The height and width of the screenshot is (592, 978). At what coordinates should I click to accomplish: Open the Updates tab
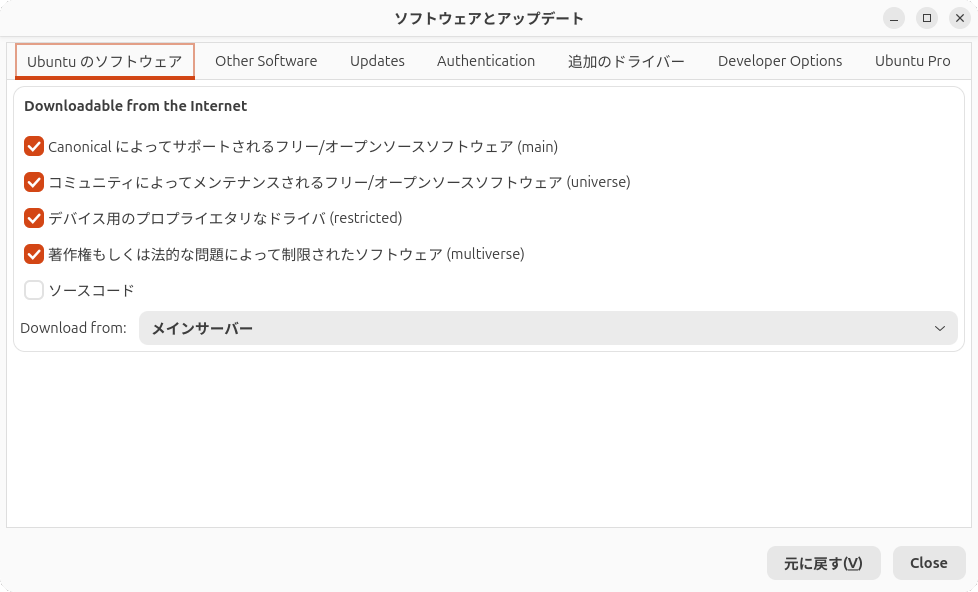pyautogui.click(x=377, y=61)
